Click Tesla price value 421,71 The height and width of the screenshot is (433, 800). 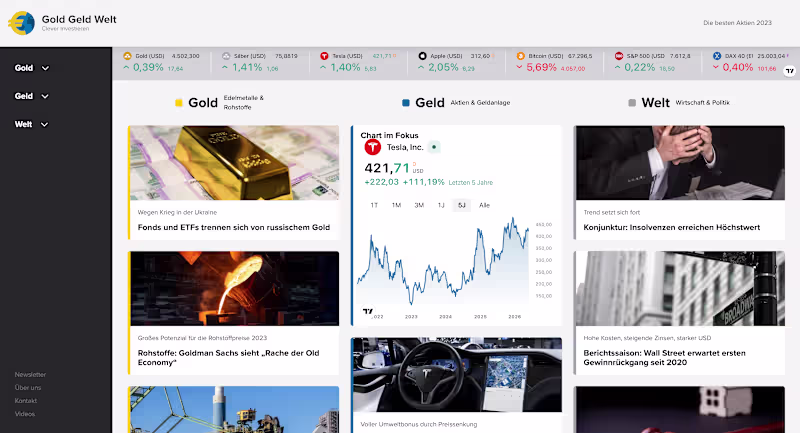(387, 168)
